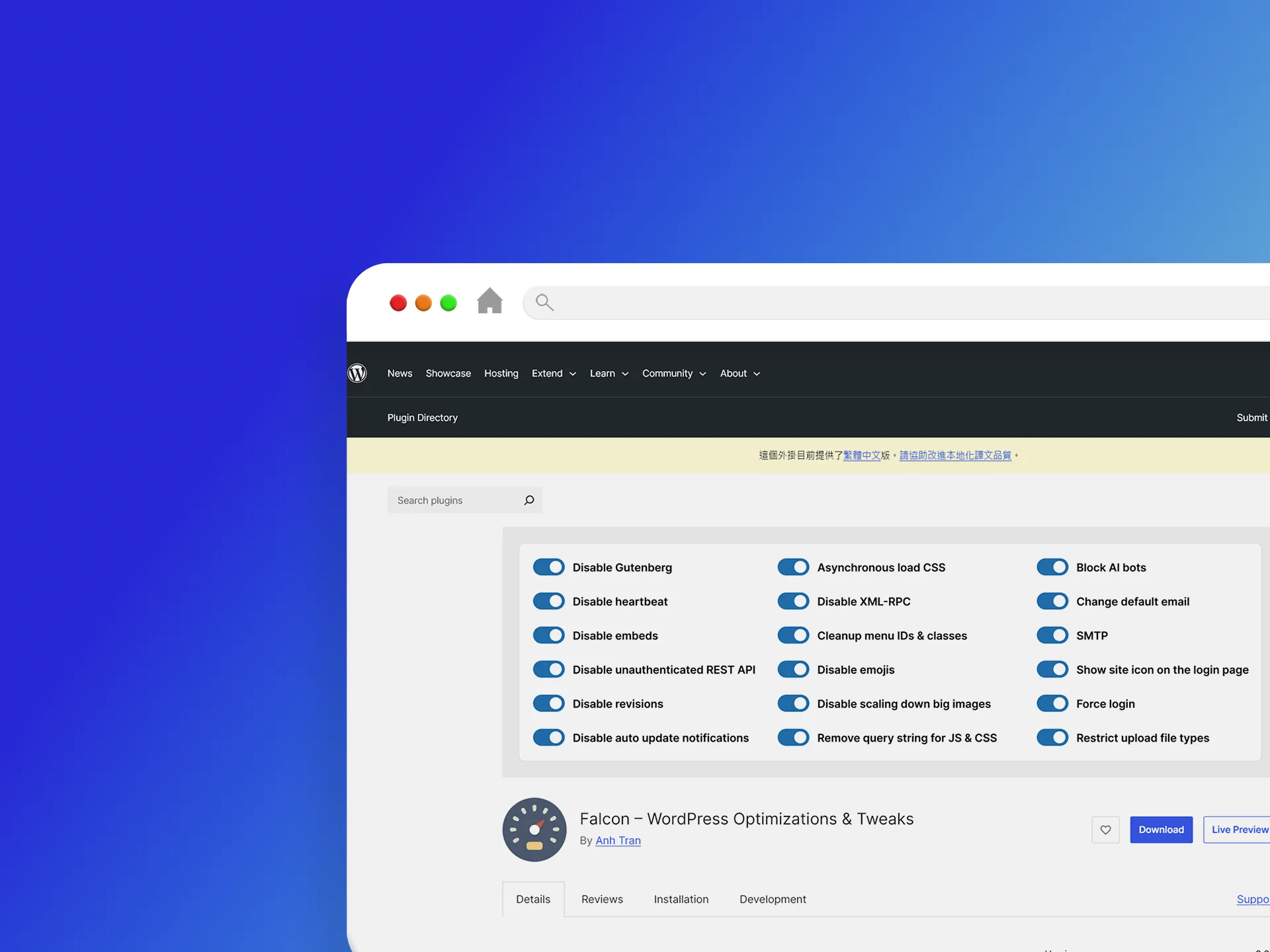Viewport: 1270px width, 952px height.
Task: Toggle Disable emojis switch
Action: click(x=793, y=670)
